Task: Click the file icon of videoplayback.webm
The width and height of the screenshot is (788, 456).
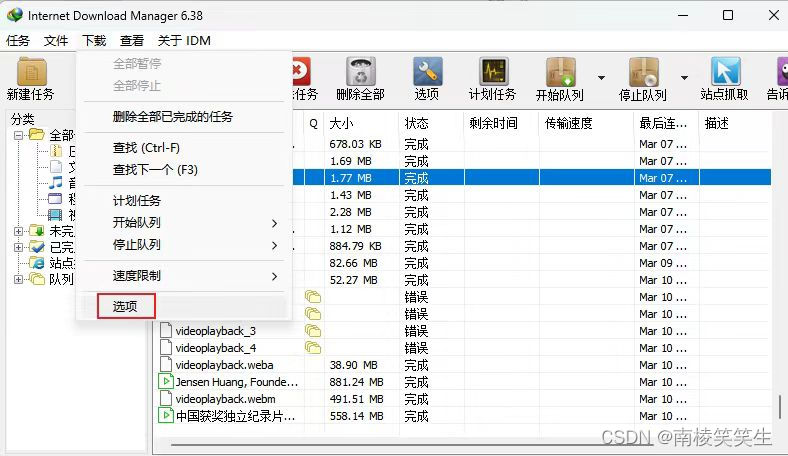Action: [165, 399]
